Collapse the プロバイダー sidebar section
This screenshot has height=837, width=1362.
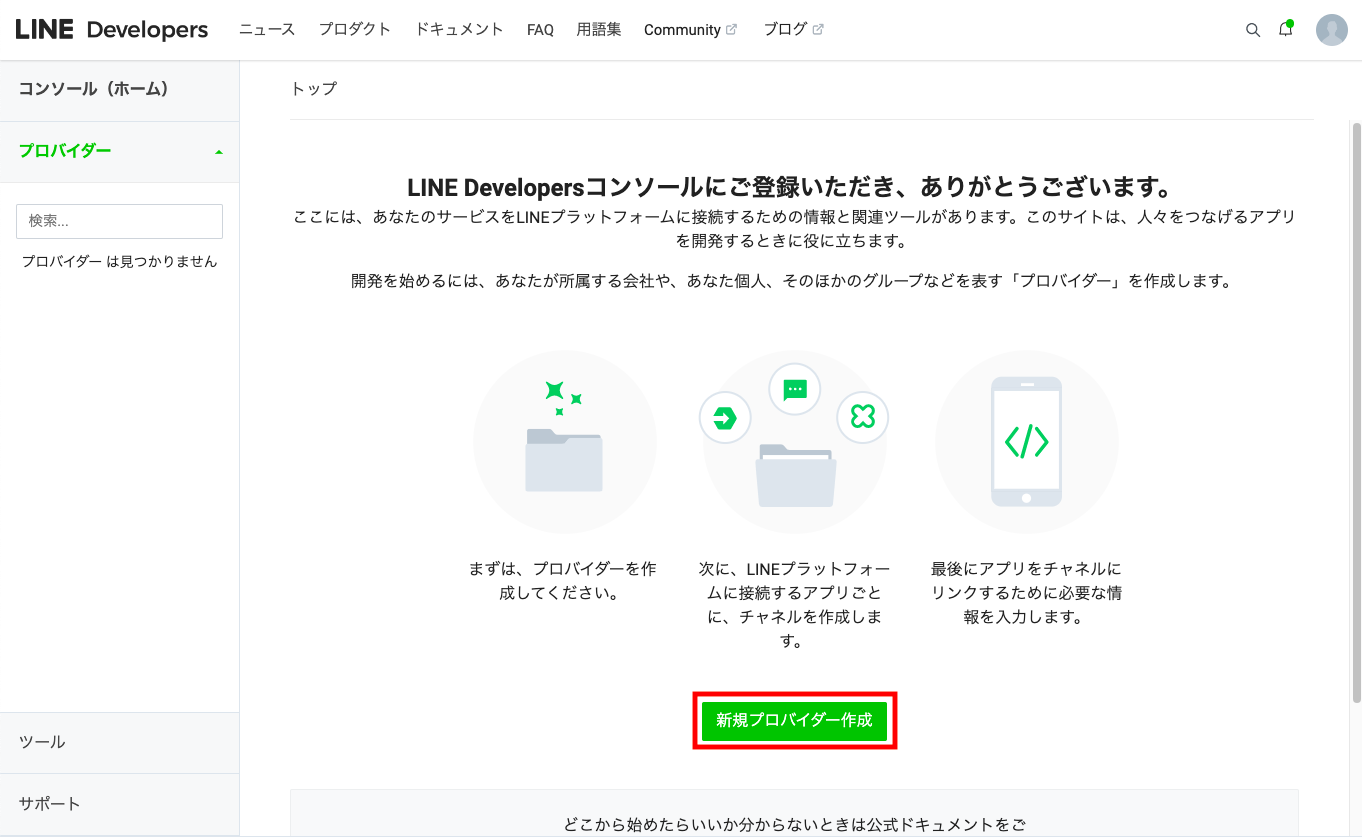pyautogui.click(x=218, y=152)
